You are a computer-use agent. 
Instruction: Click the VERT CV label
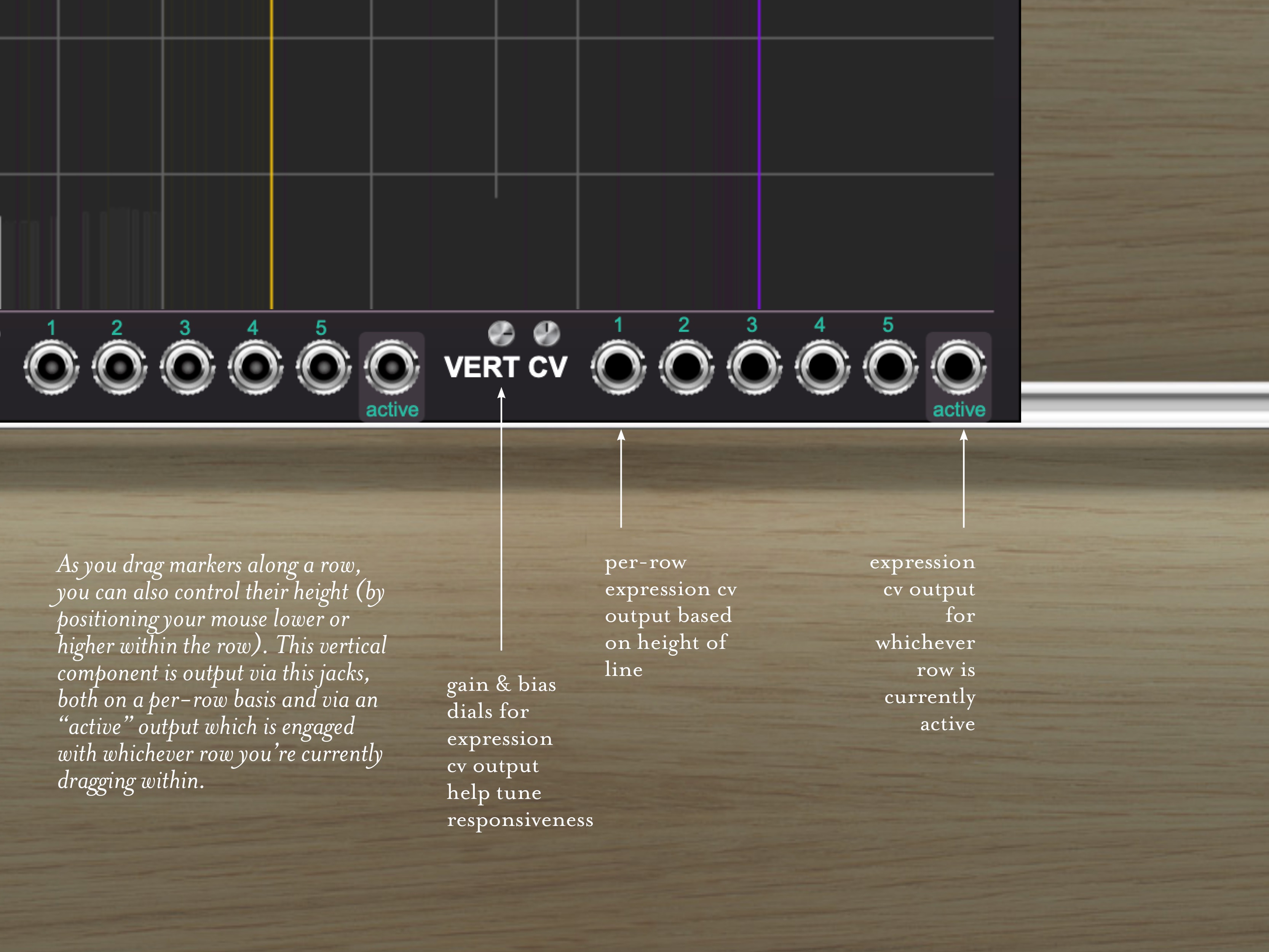pos(505,367)
